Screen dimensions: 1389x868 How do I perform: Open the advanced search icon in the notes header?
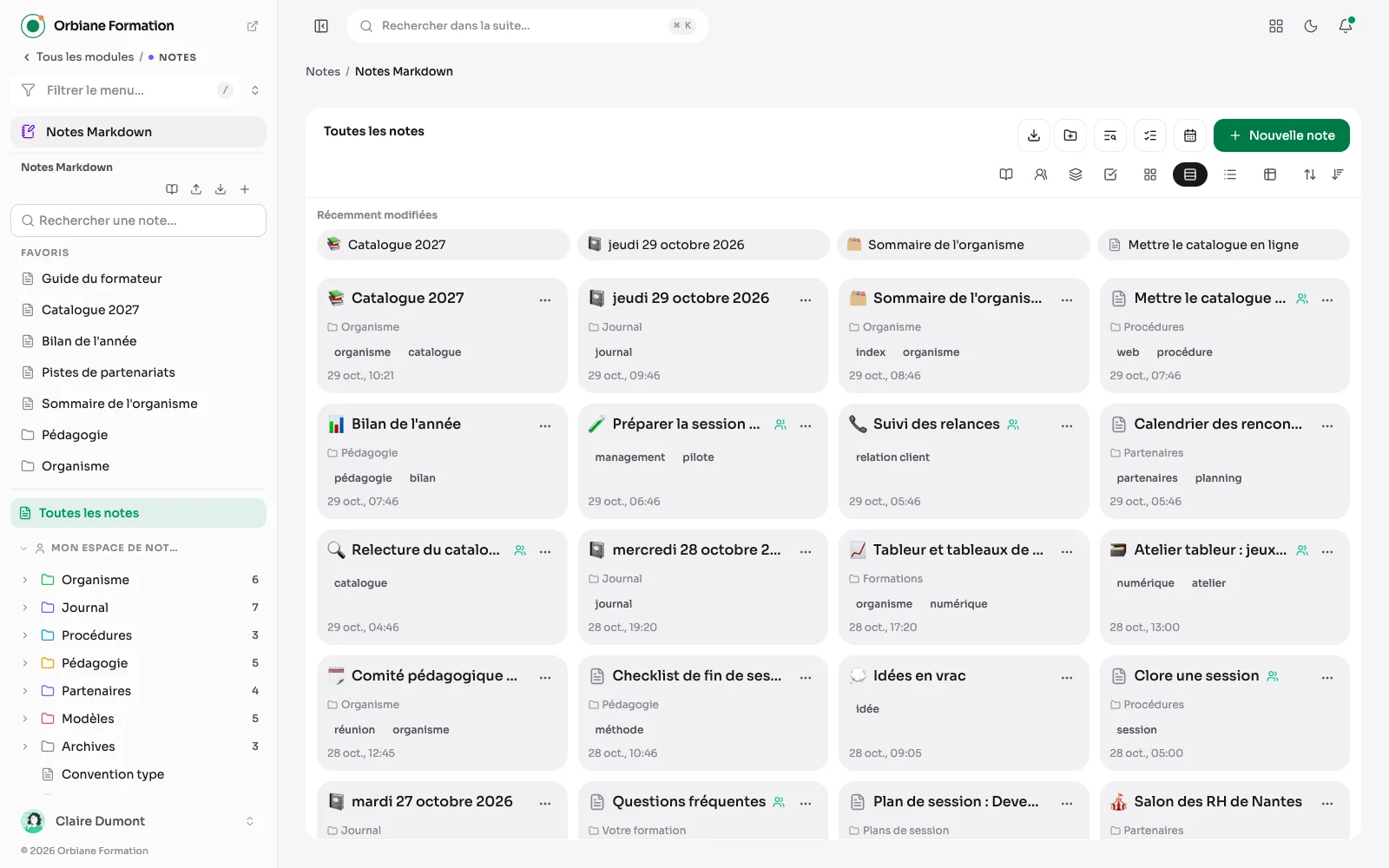click(x=1110, y=135)
